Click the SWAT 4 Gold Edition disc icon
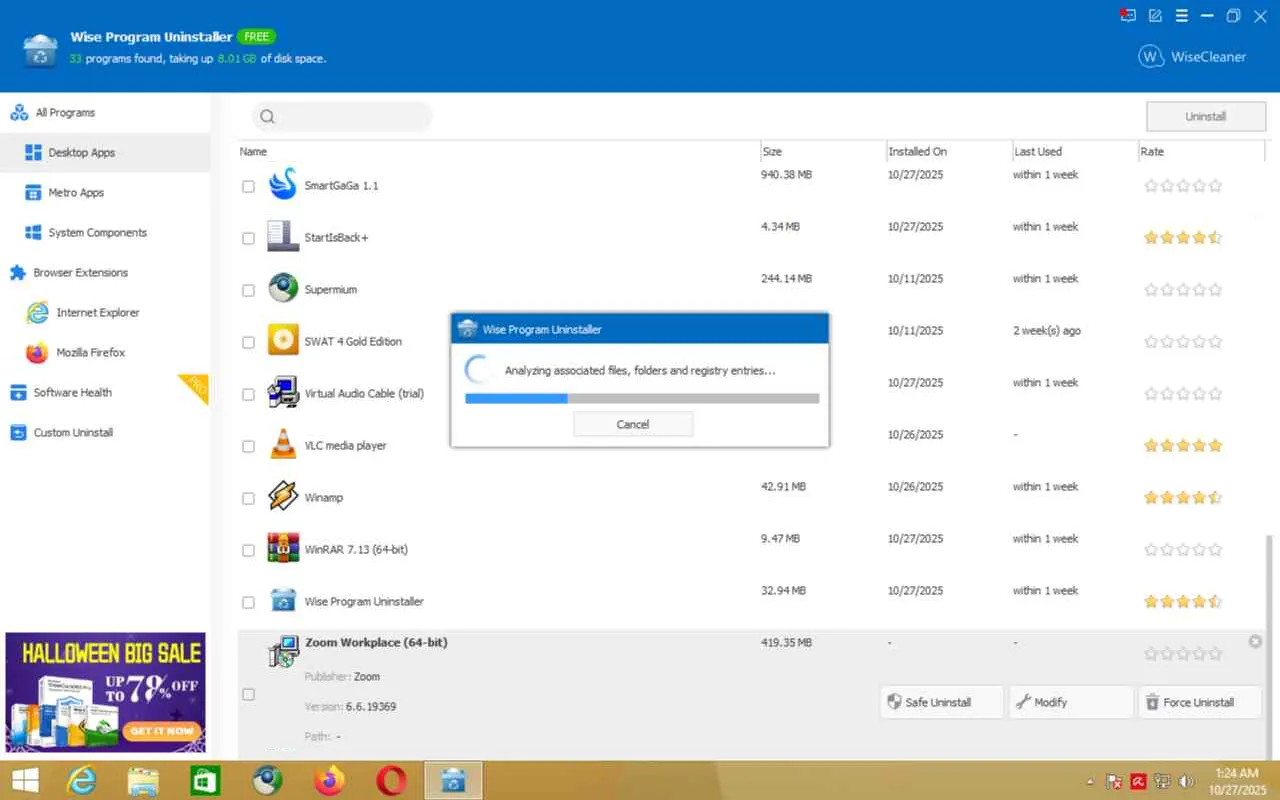The height and width of the screenshot is (800, 1280). 283,340
